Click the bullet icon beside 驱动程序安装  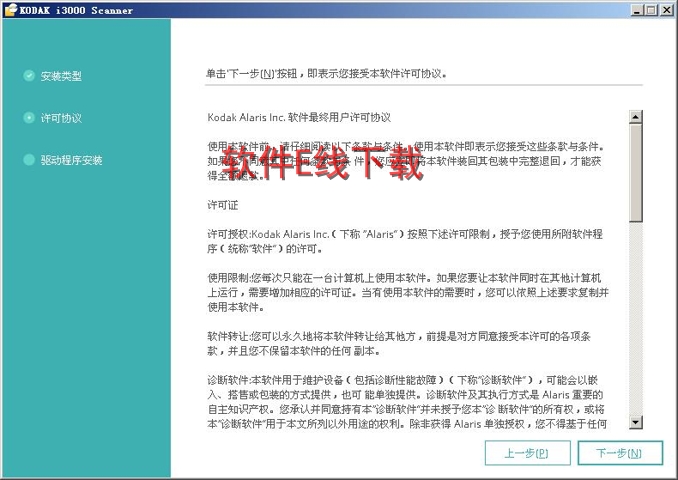(x=29, y=160)
